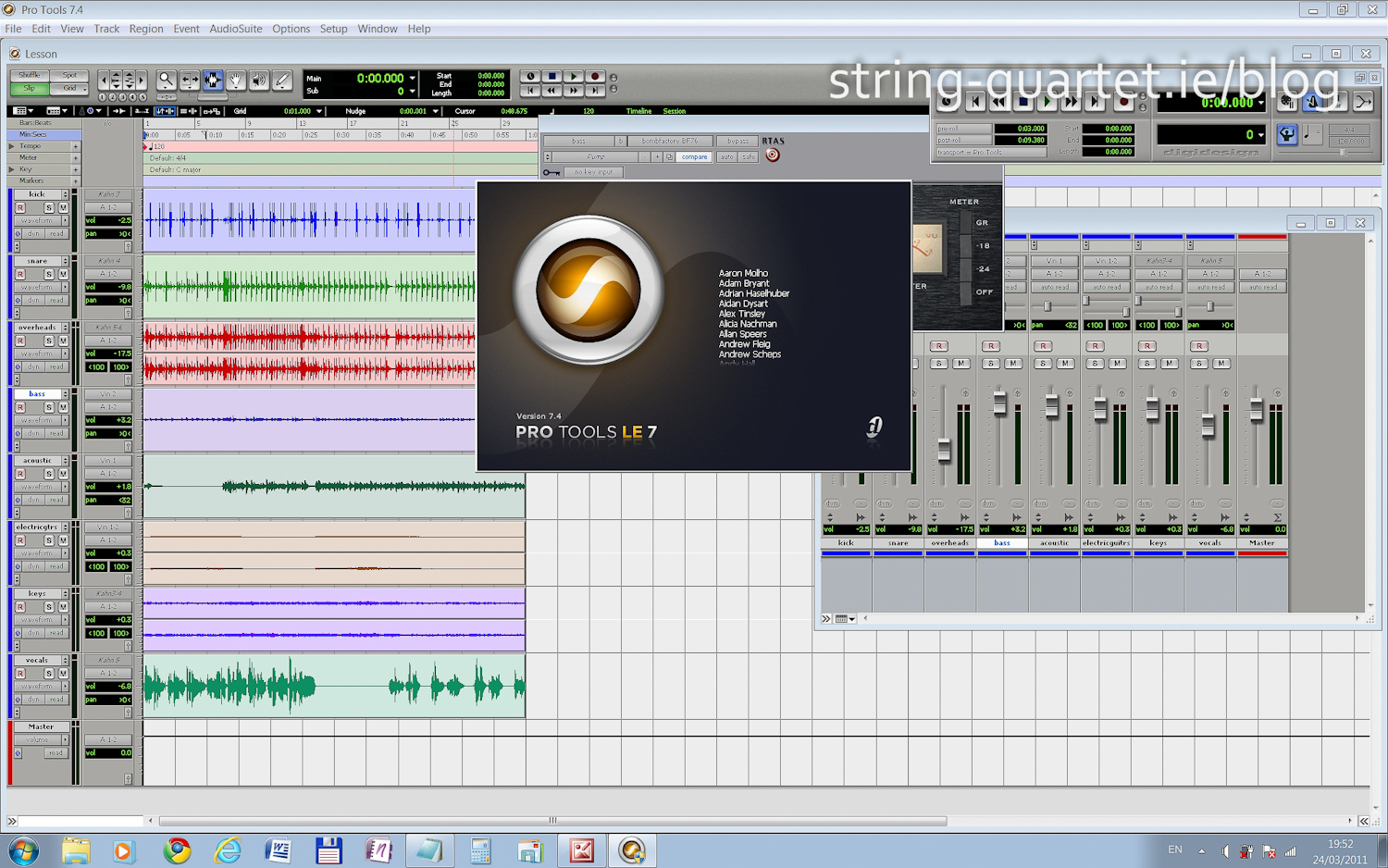Screen dimensions: 1388x868
Task: Open the Main counter format dropdown
Action: 412,79
